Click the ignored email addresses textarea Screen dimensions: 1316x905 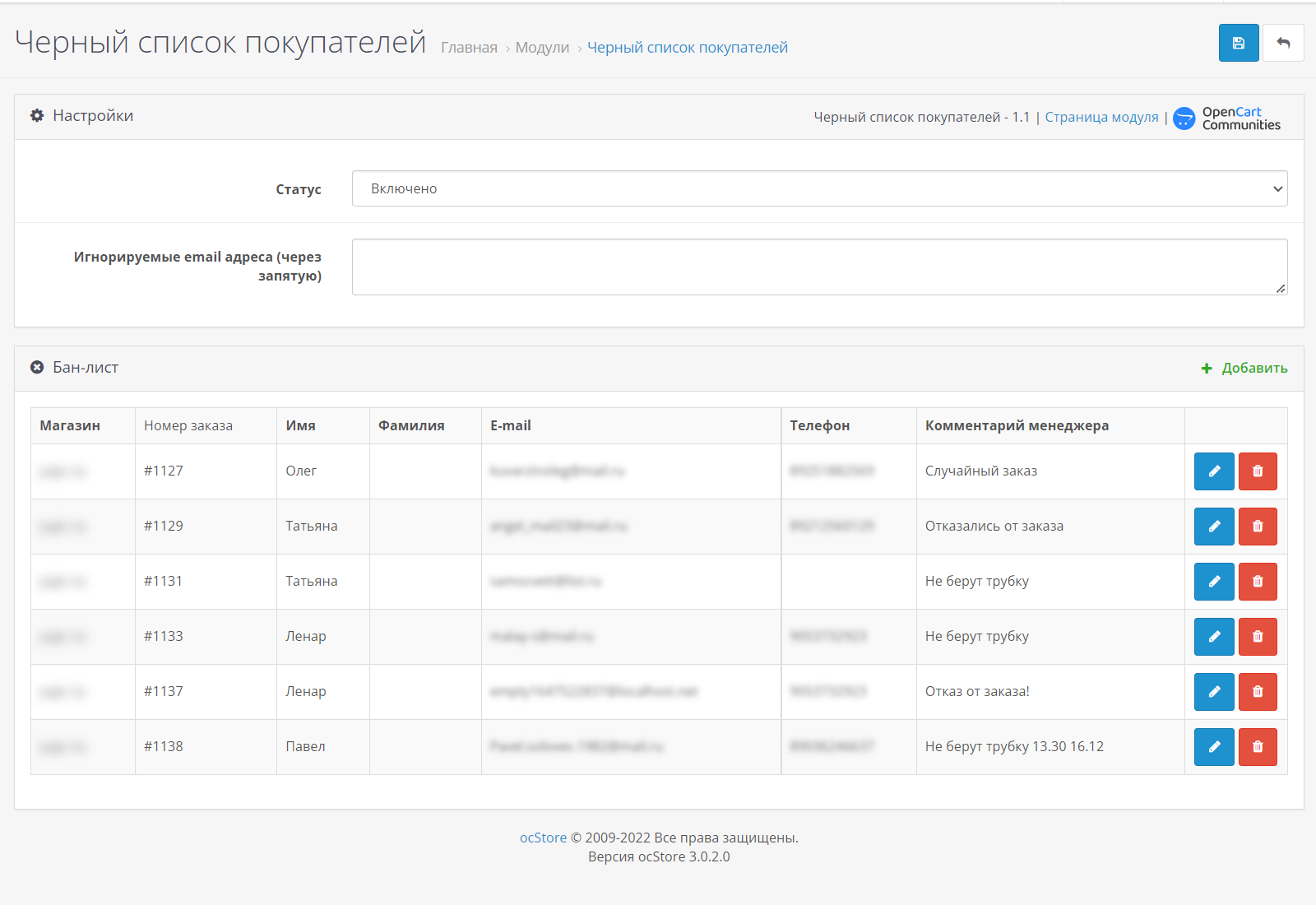pos(819,267)
